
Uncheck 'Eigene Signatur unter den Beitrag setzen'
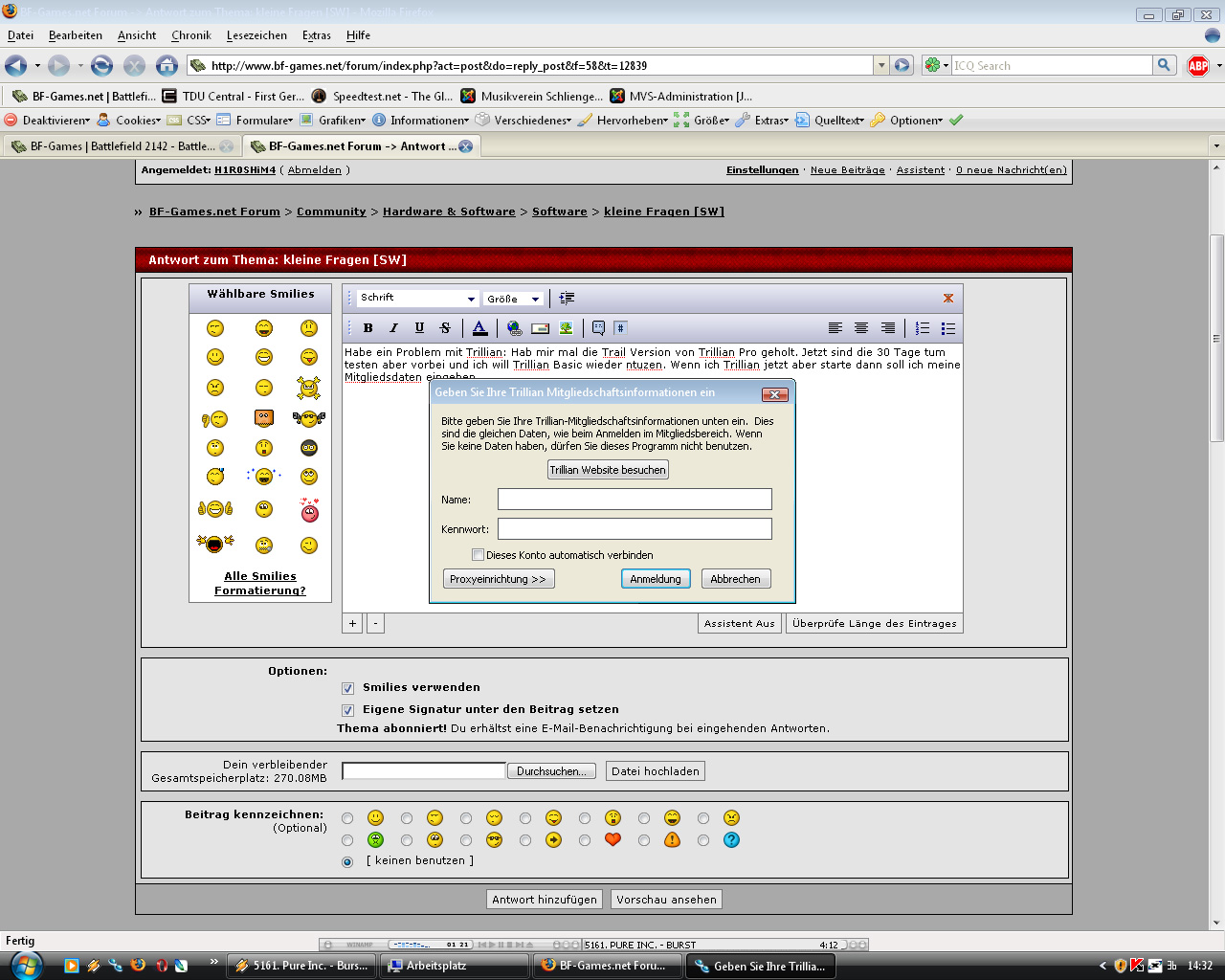[347, 710]
